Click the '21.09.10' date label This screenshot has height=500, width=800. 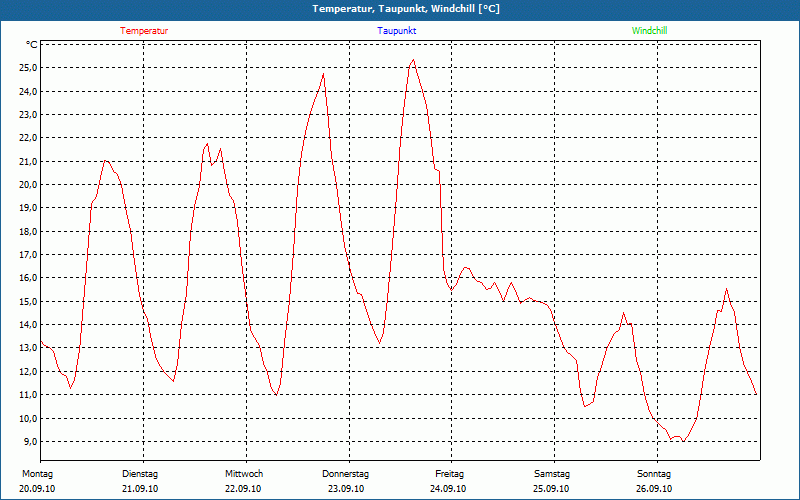point(140,489)
